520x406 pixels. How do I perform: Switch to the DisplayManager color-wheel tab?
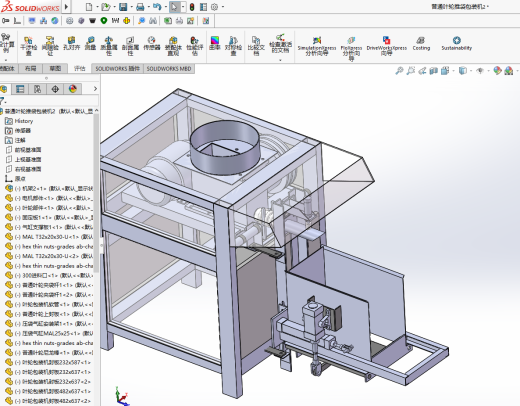[73, 89]
